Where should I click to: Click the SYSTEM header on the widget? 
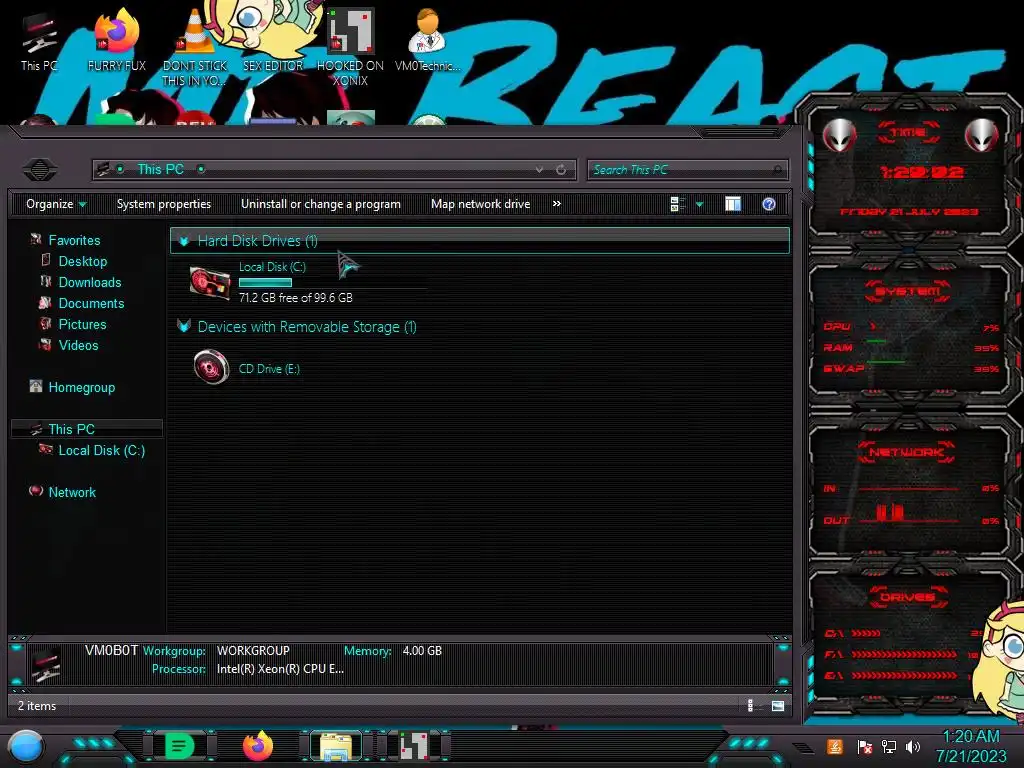point(908,291)
